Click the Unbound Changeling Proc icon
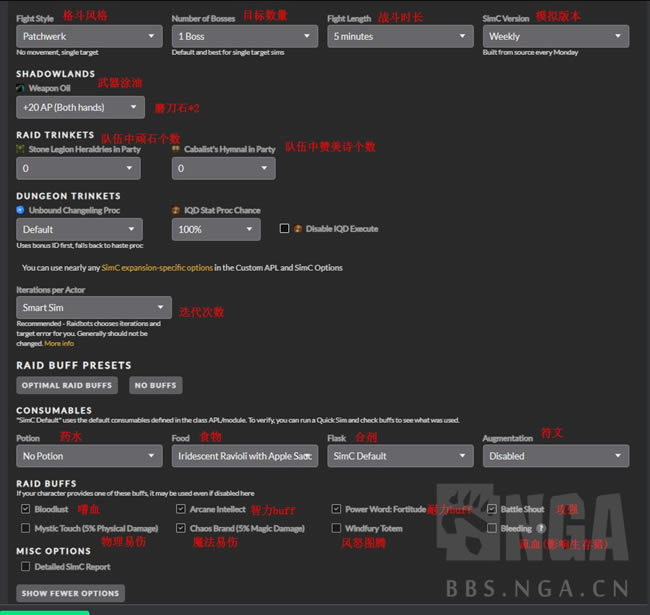 click(x=21, y=210)
